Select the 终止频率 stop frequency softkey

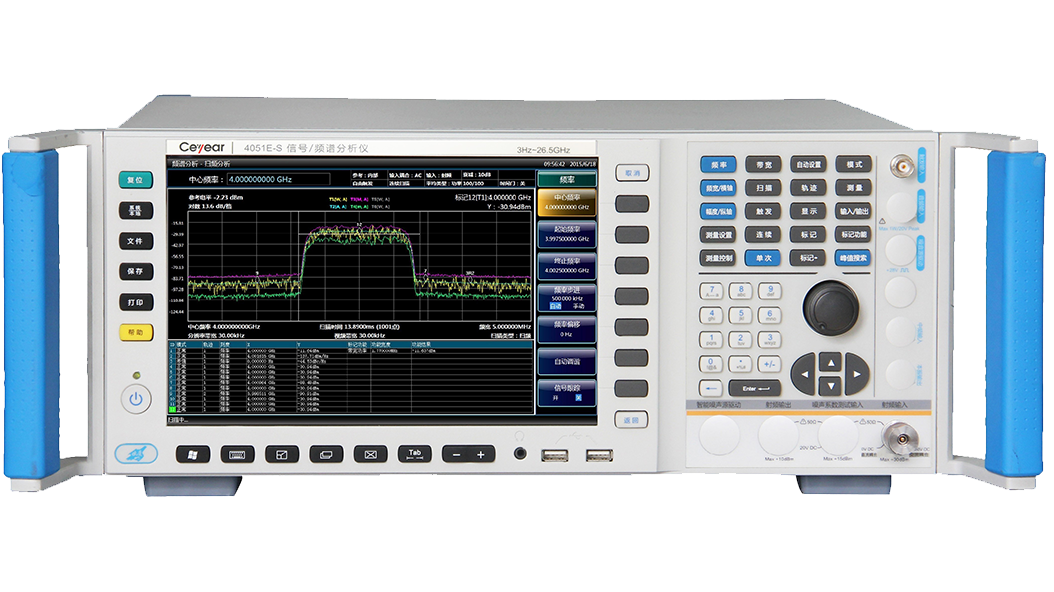click(567, 266)
